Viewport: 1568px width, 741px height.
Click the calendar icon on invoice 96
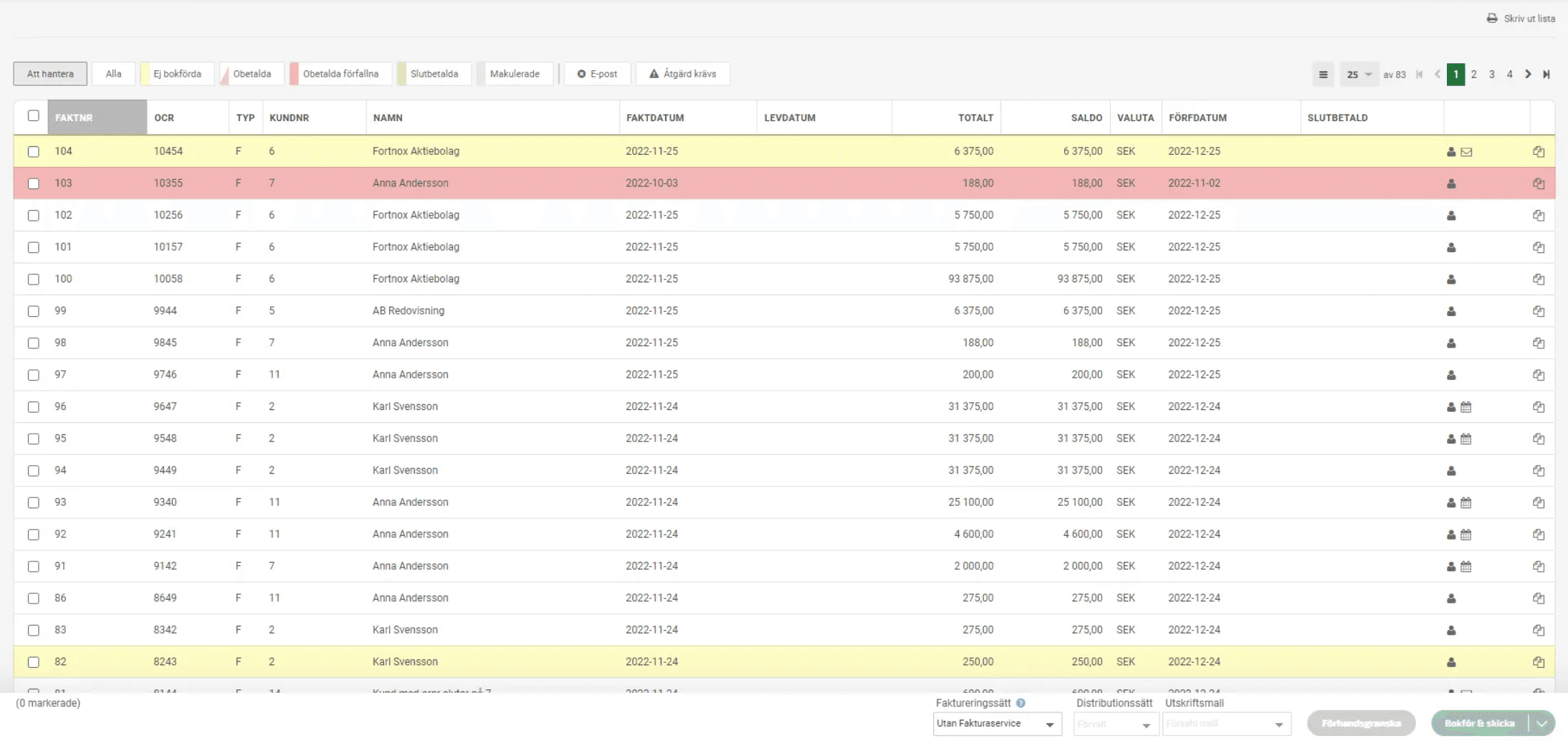click(1466, 407)
